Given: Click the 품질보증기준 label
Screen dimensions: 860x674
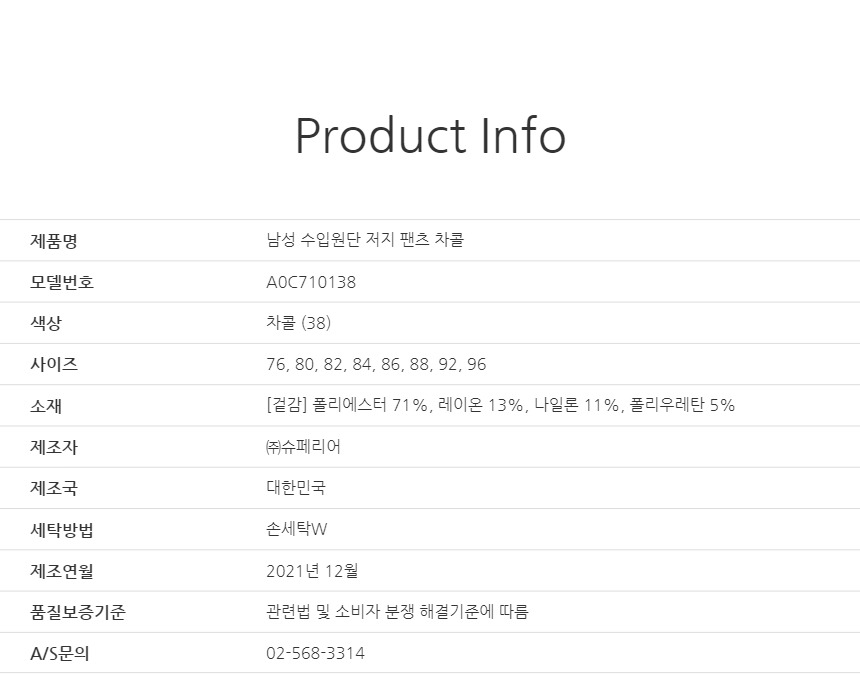Looking at the screenshot, I should (x=77, y=612).
